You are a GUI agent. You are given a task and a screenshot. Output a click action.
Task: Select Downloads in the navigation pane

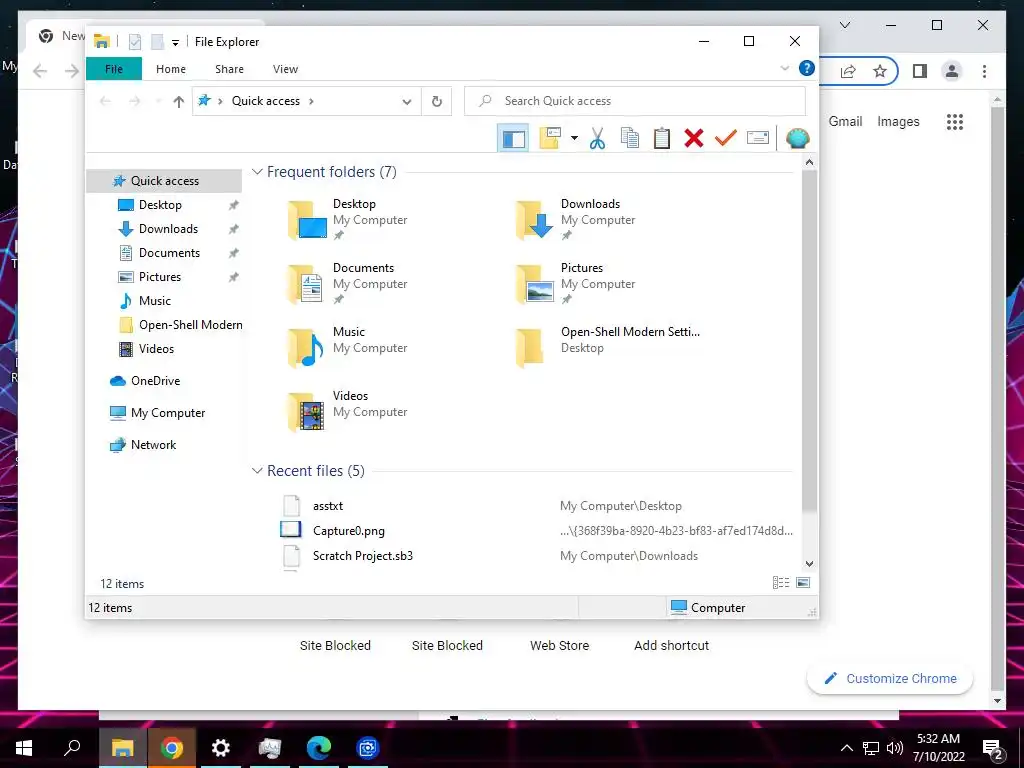click(x=168, y=229)
